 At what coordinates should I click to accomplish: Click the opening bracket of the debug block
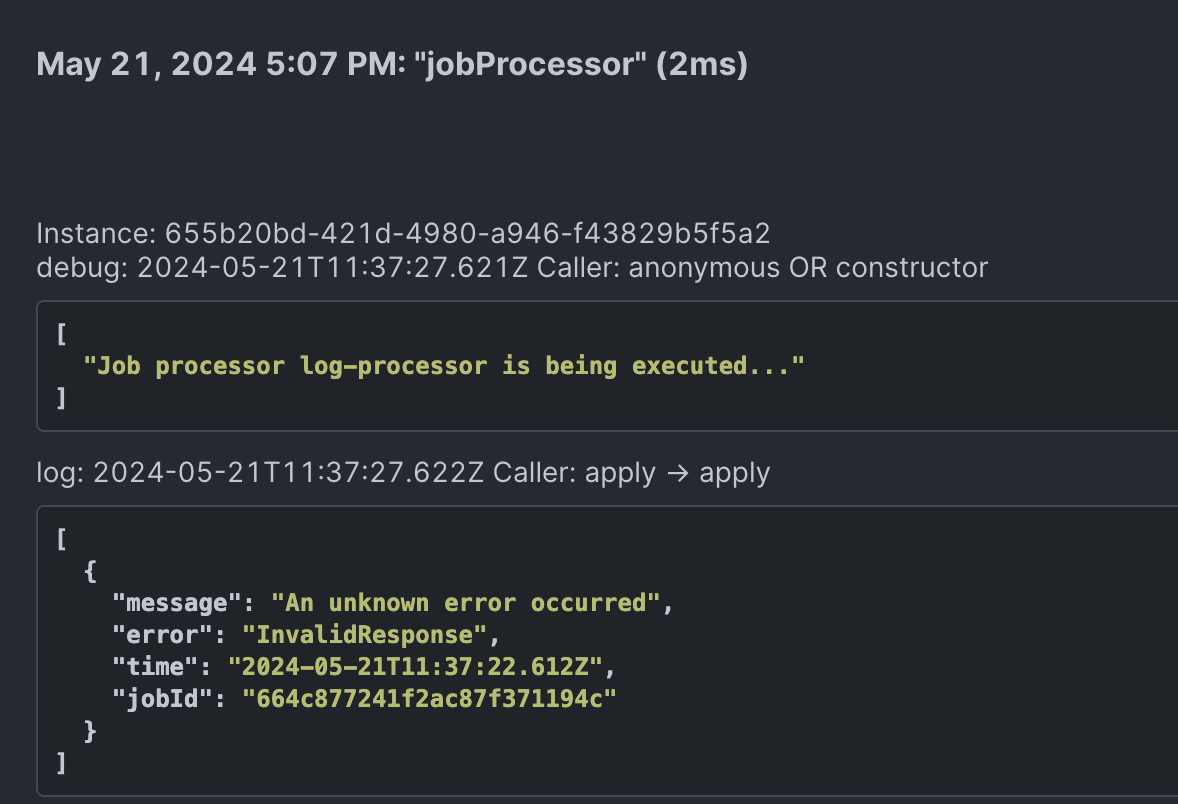tap(62, 333)
